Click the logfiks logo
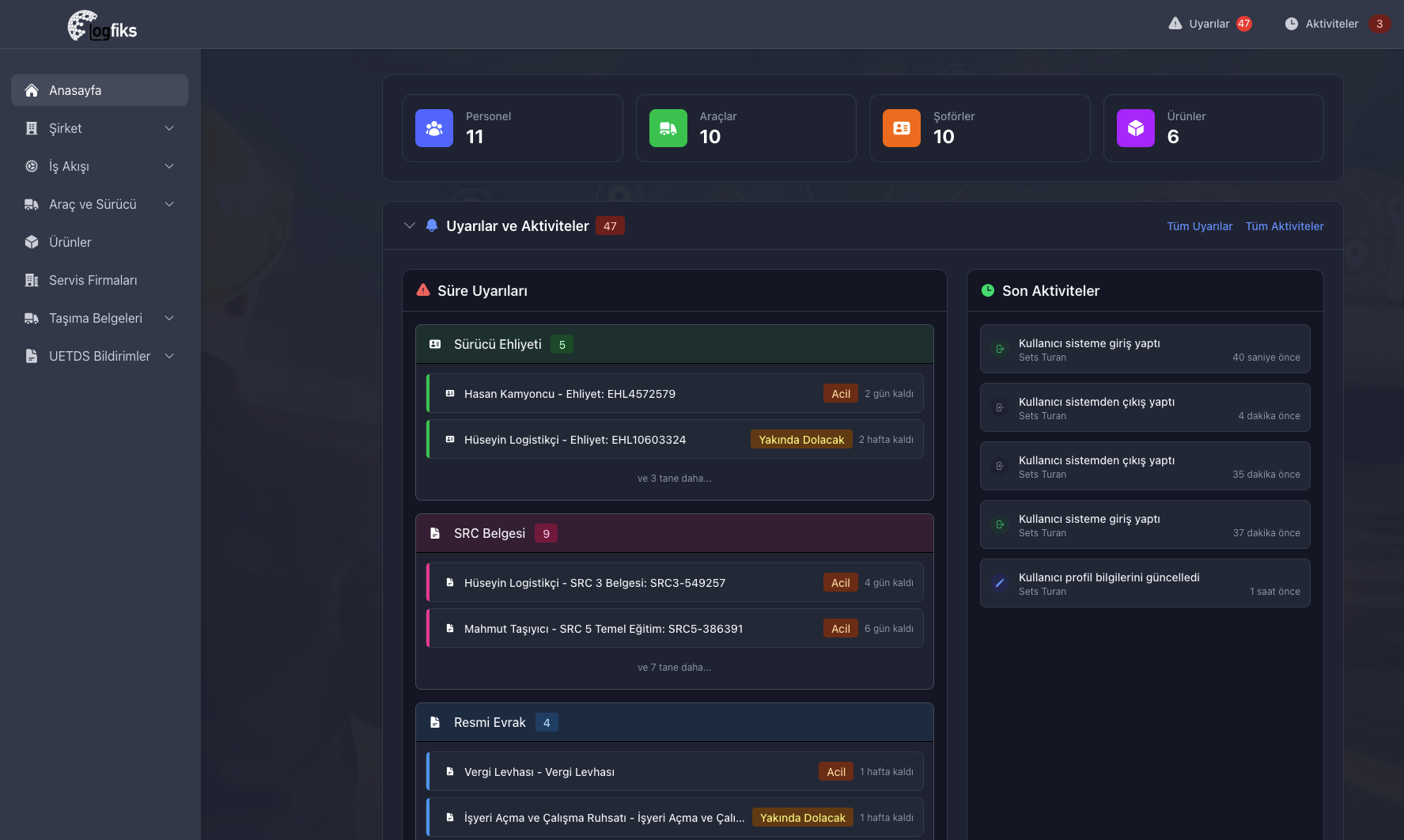This screenshot has height=840, width=1404. pyautogui.click(x=102, y=25)
